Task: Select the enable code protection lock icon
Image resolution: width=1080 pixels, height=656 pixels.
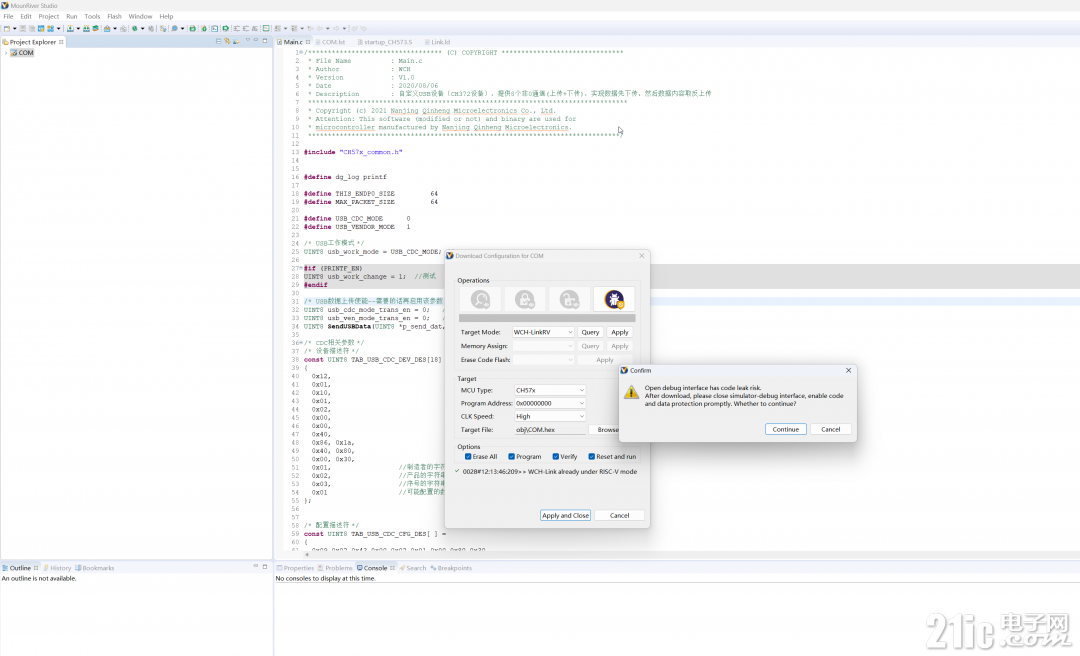Action: click(524, 299)
